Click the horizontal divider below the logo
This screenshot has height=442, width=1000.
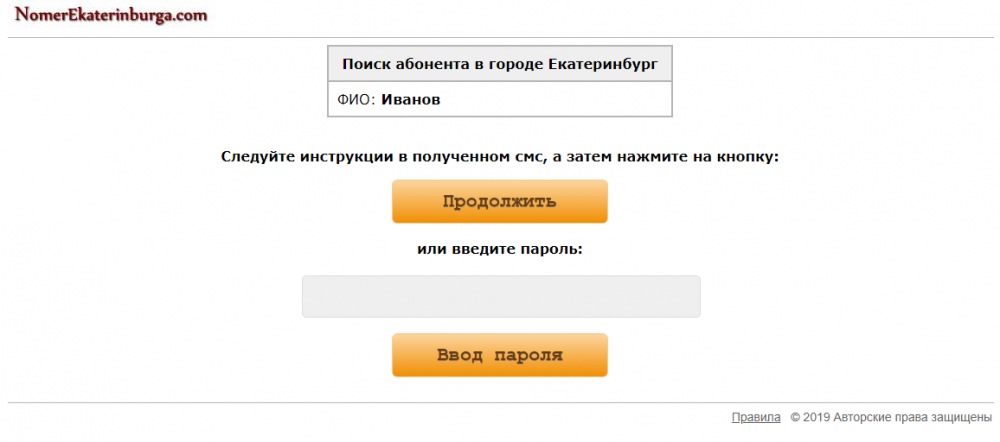(500, 38)
